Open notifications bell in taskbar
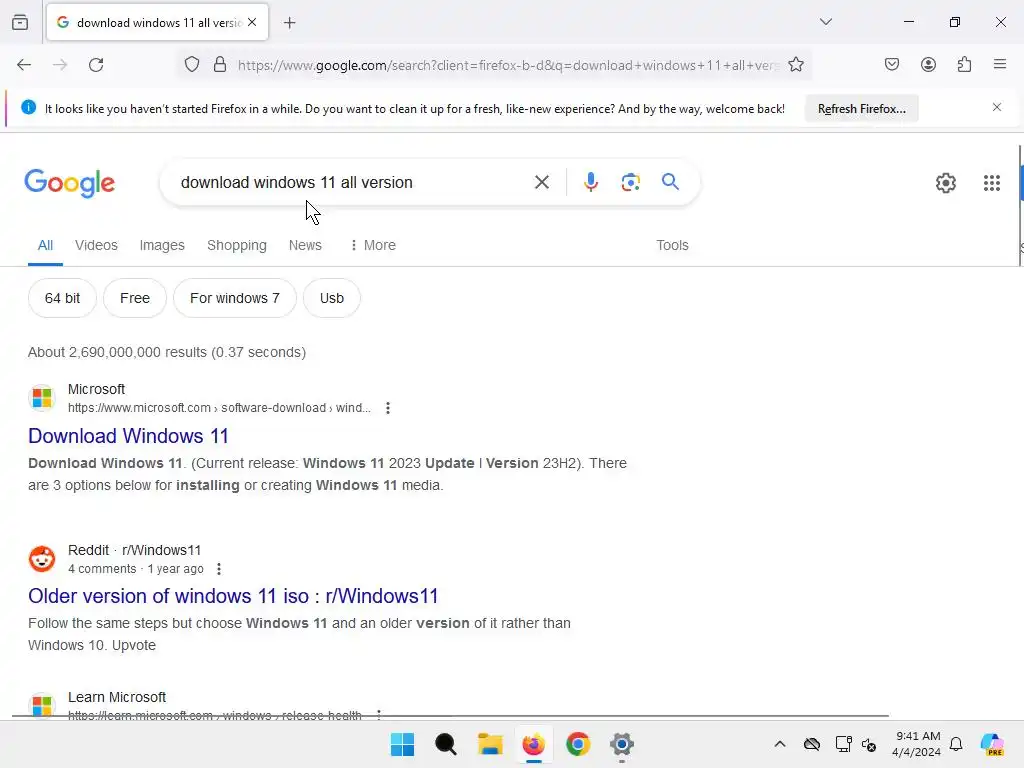Screen dimensions: 1024x768 956,744
